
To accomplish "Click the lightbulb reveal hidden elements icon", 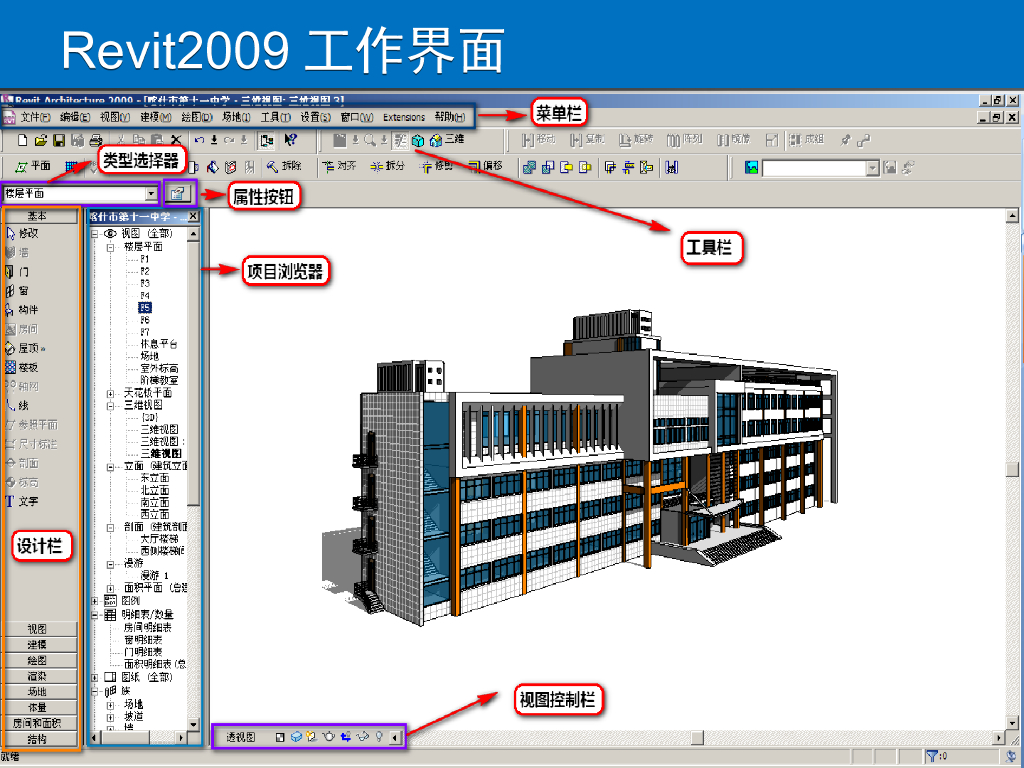I will point(379,737).
